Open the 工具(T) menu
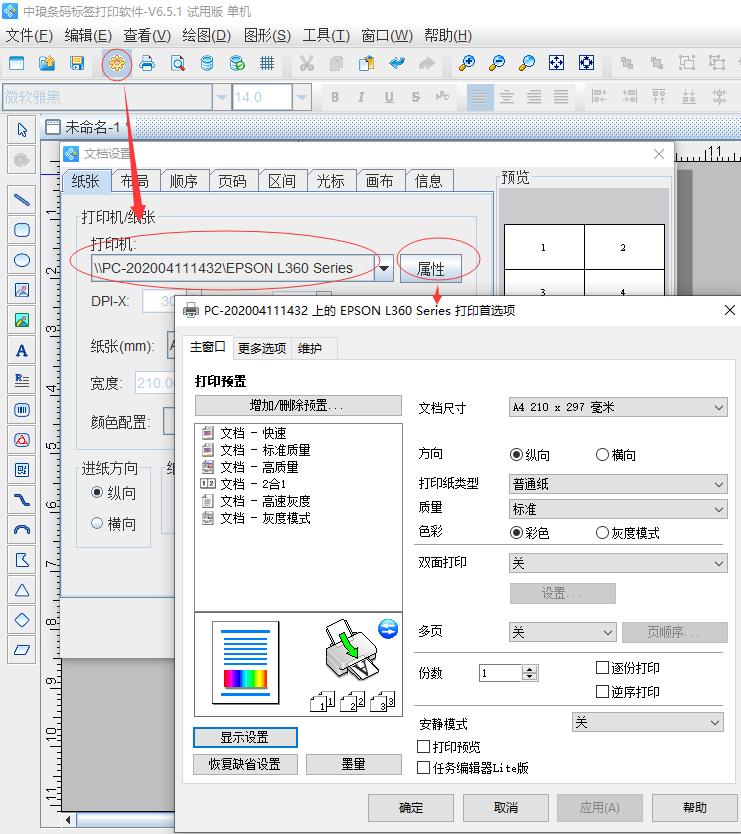This screenshot has width=741, height=834. click(326, 35)
